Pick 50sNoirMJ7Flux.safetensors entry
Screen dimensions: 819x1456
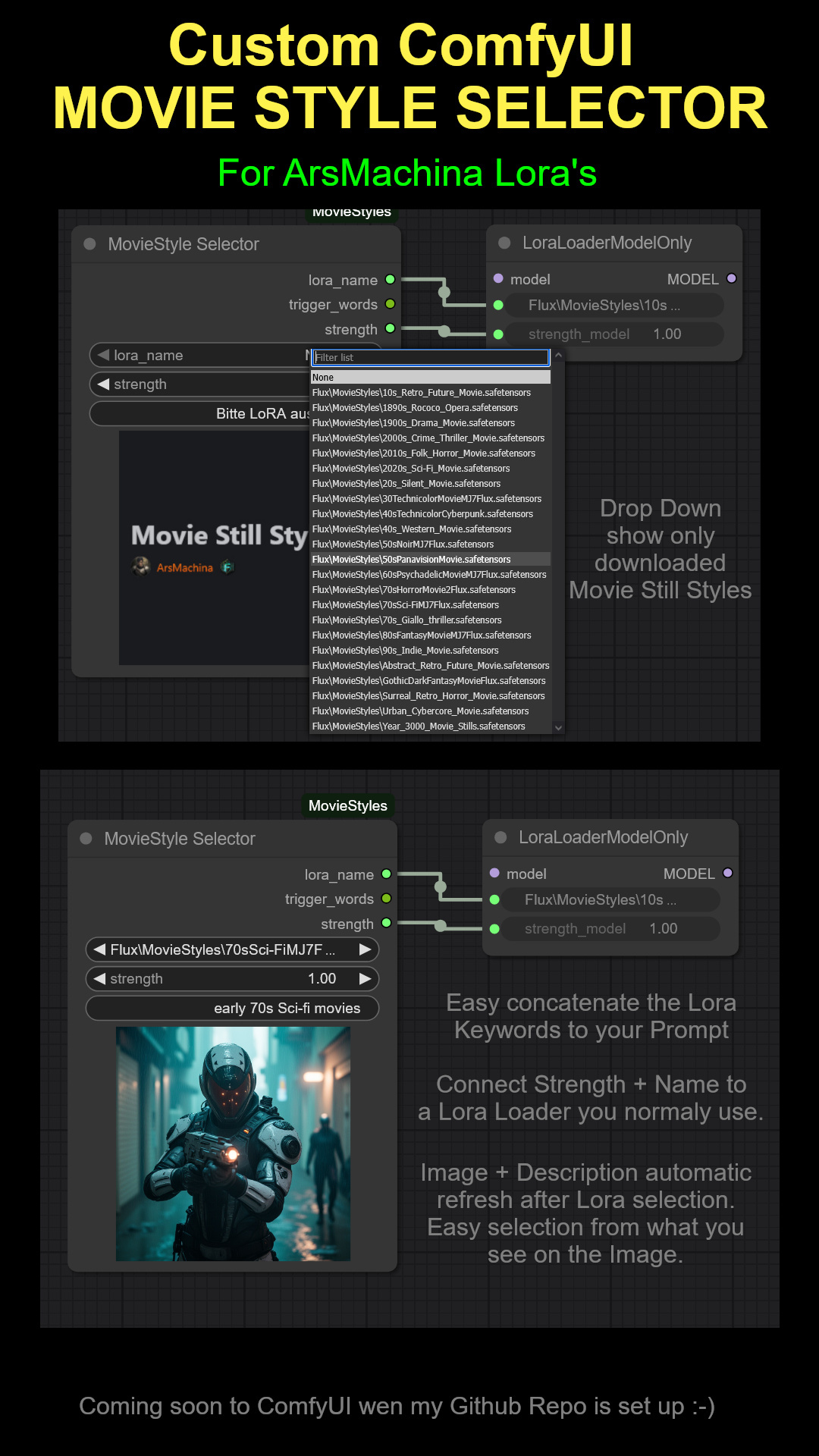[x=431, y=544]
